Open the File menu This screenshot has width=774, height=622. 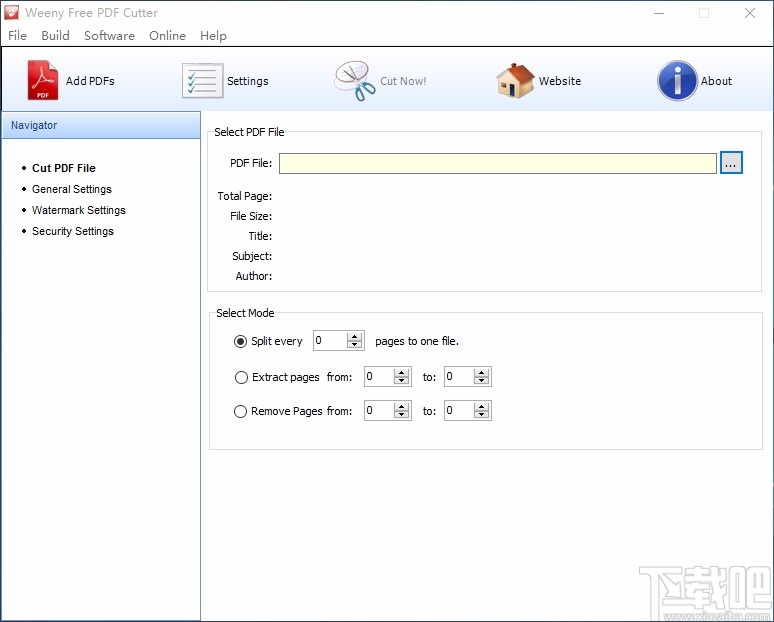tap(17, 36)
